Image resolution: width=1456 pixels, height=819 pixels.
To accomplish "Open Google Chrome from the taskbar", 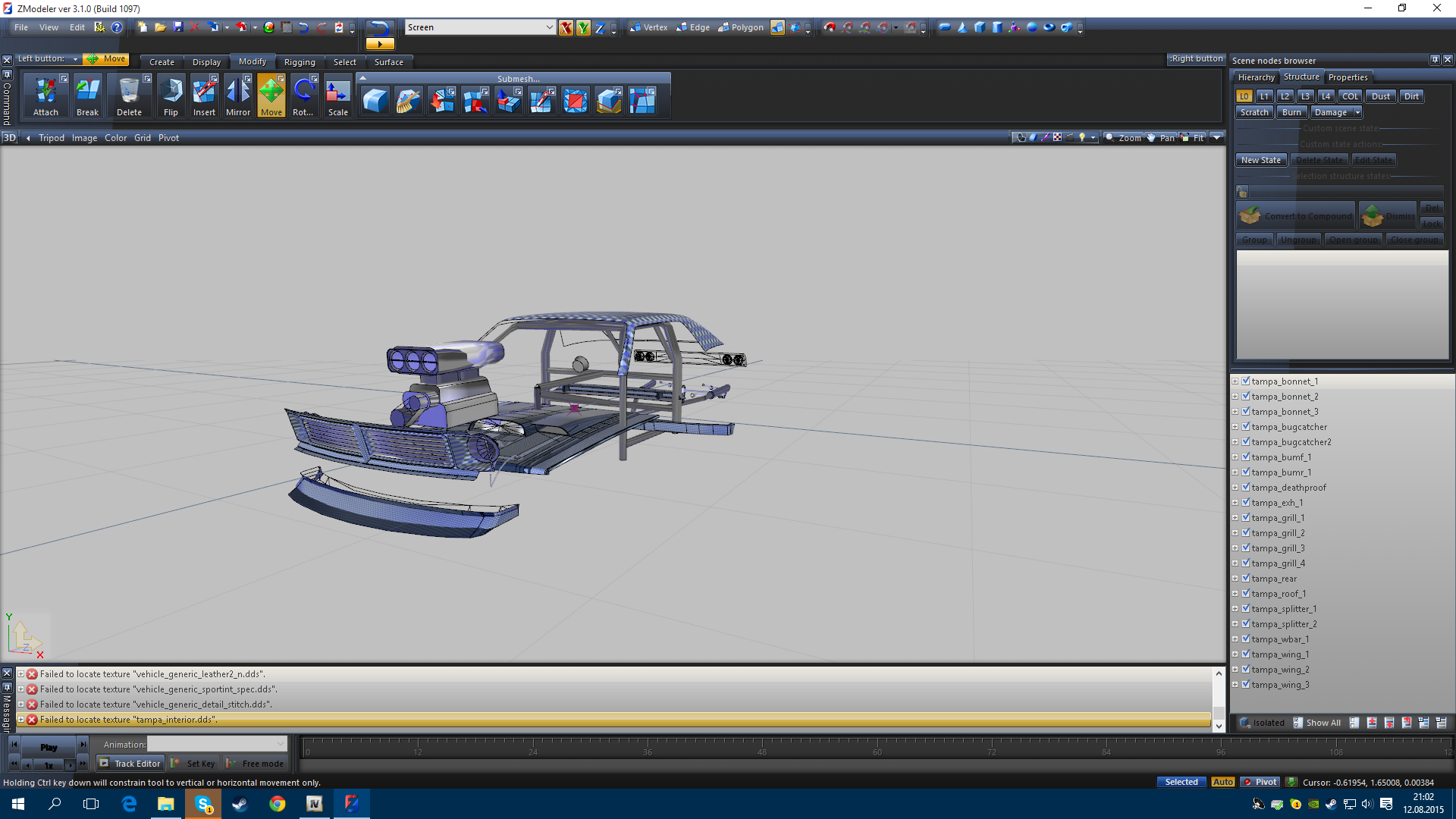I will (x=278, y=804).
